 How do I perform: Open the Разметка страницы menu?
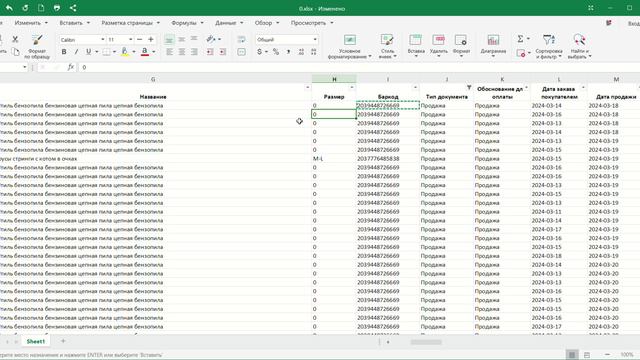(131, 23)
